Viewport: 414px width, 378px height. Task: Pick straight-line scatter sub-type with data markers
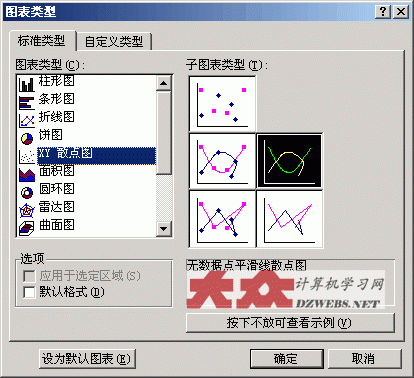pyautogui.click(x=222, y=219)
